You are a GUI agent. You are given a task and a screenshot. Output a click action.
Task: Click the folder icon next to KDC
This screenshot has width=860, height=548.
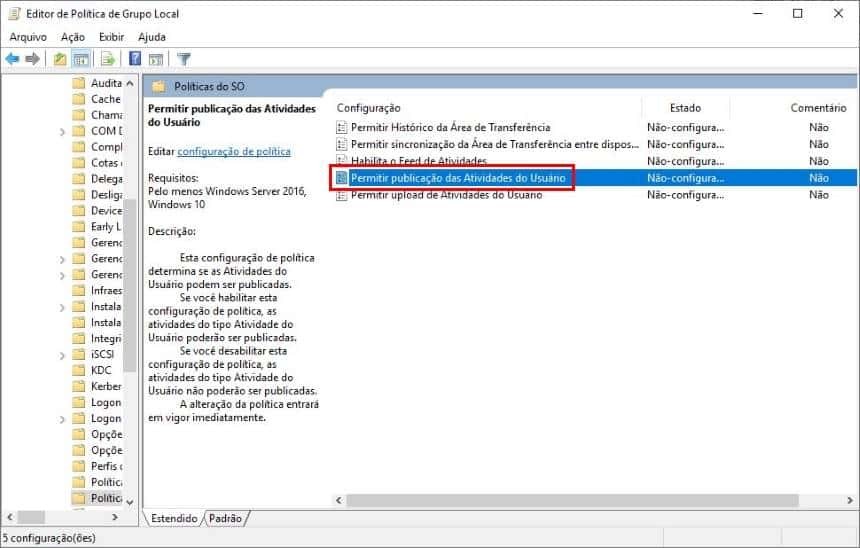[x=79, y=370]
